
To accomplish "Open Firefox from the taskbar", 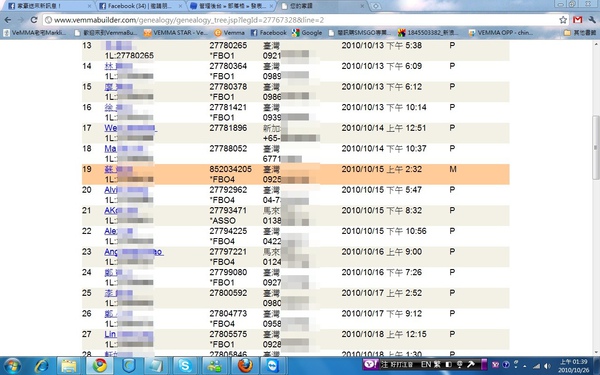I will click(x=245, y=366).
